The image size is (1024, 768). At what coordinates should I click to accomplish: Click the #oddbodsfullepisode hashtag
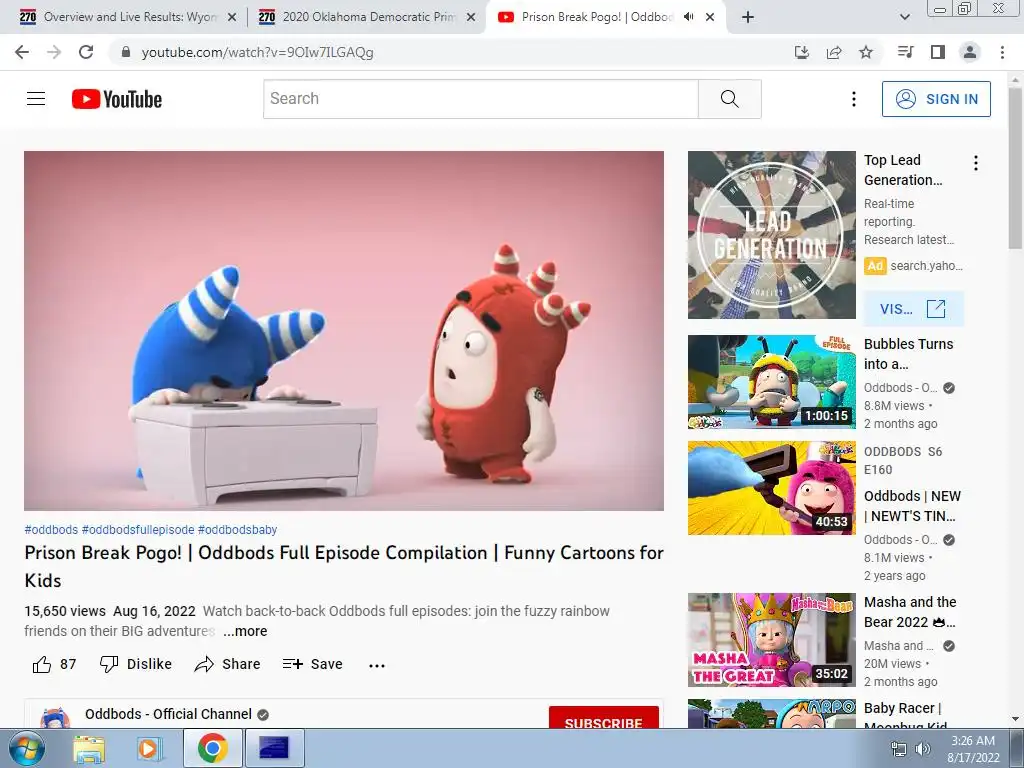point(138,530)
